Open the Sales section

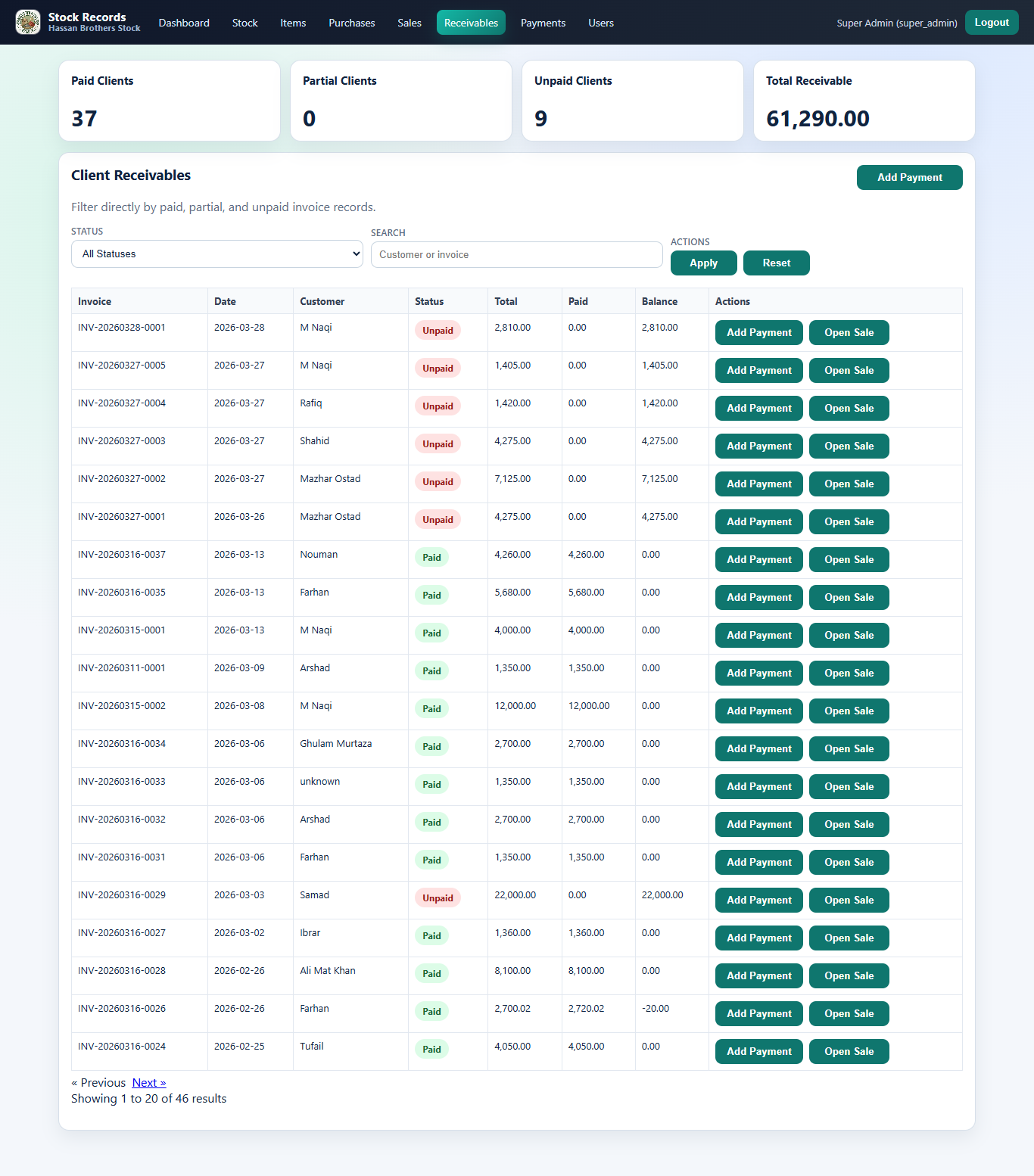point(410,23)
